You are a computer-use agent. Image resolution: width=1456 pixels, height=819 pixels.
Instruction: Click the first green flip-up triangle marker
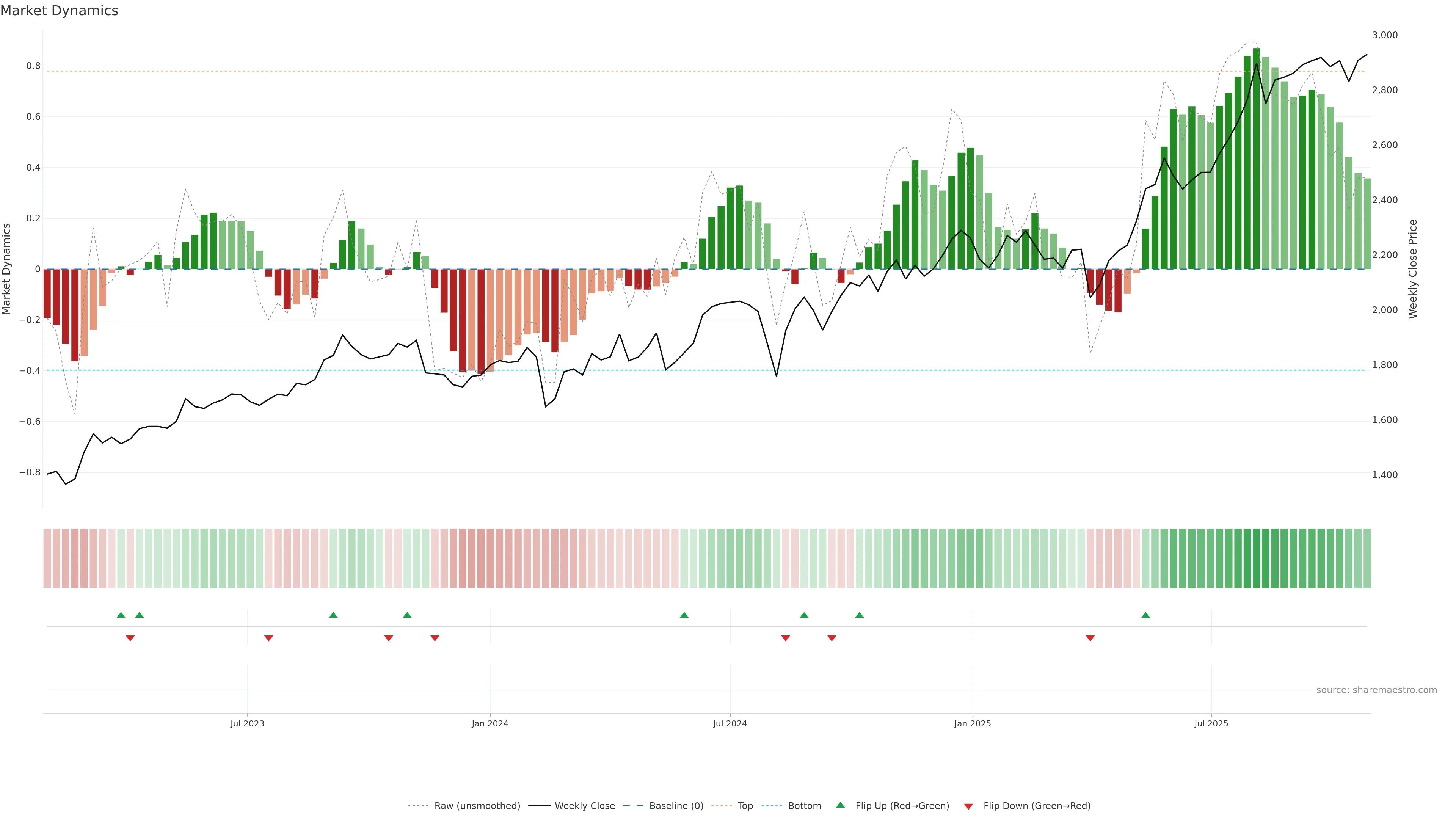coord(121,615)
